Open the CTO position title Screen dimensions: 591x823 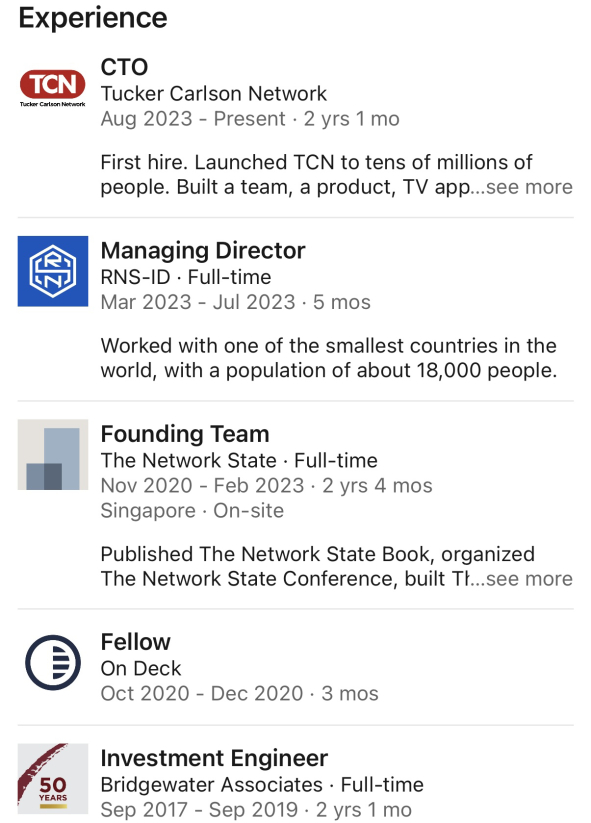(124, 67)
